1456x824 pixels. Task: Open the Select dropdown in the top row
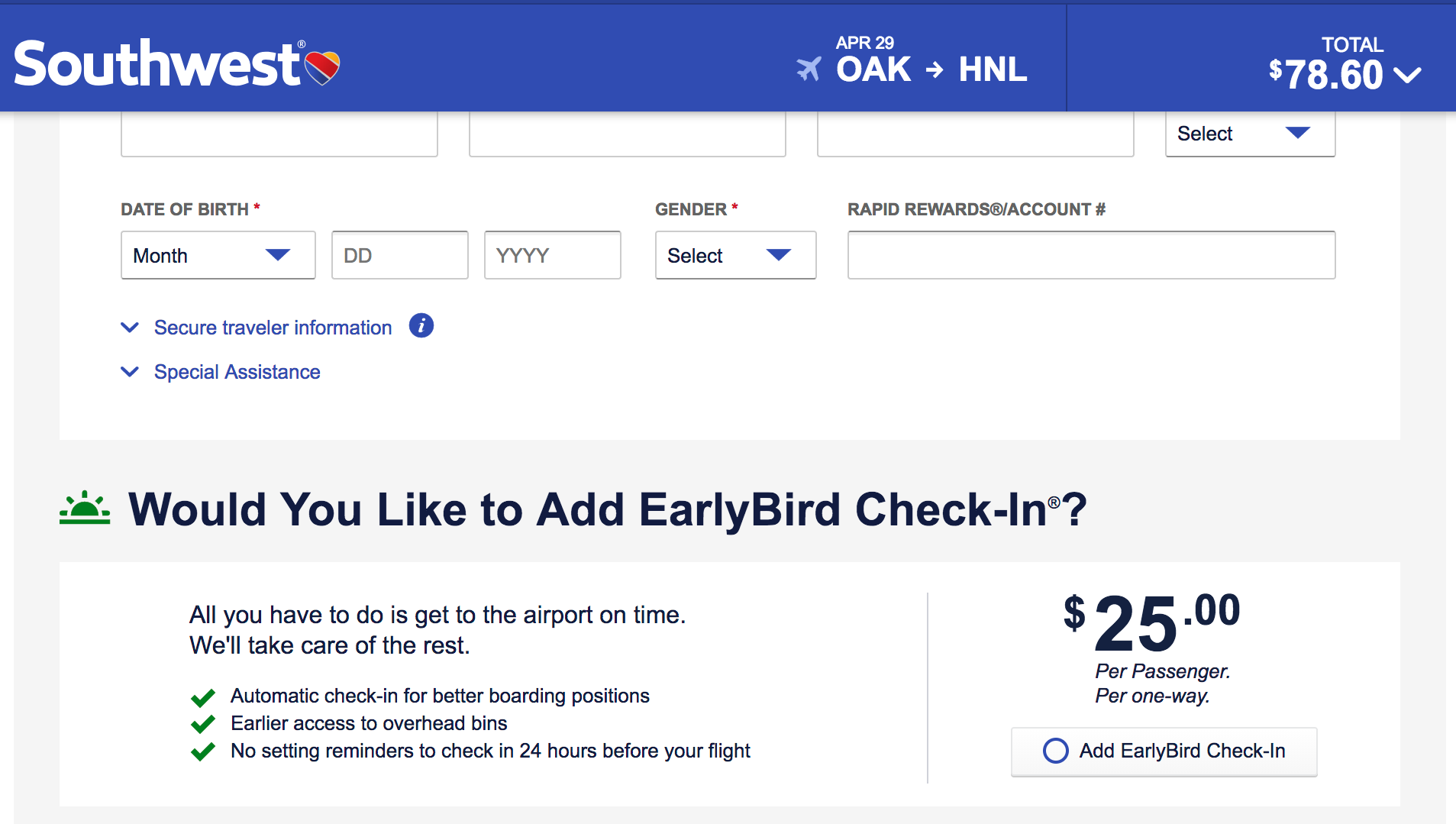pyautogui.click(x=1251, y=134)
